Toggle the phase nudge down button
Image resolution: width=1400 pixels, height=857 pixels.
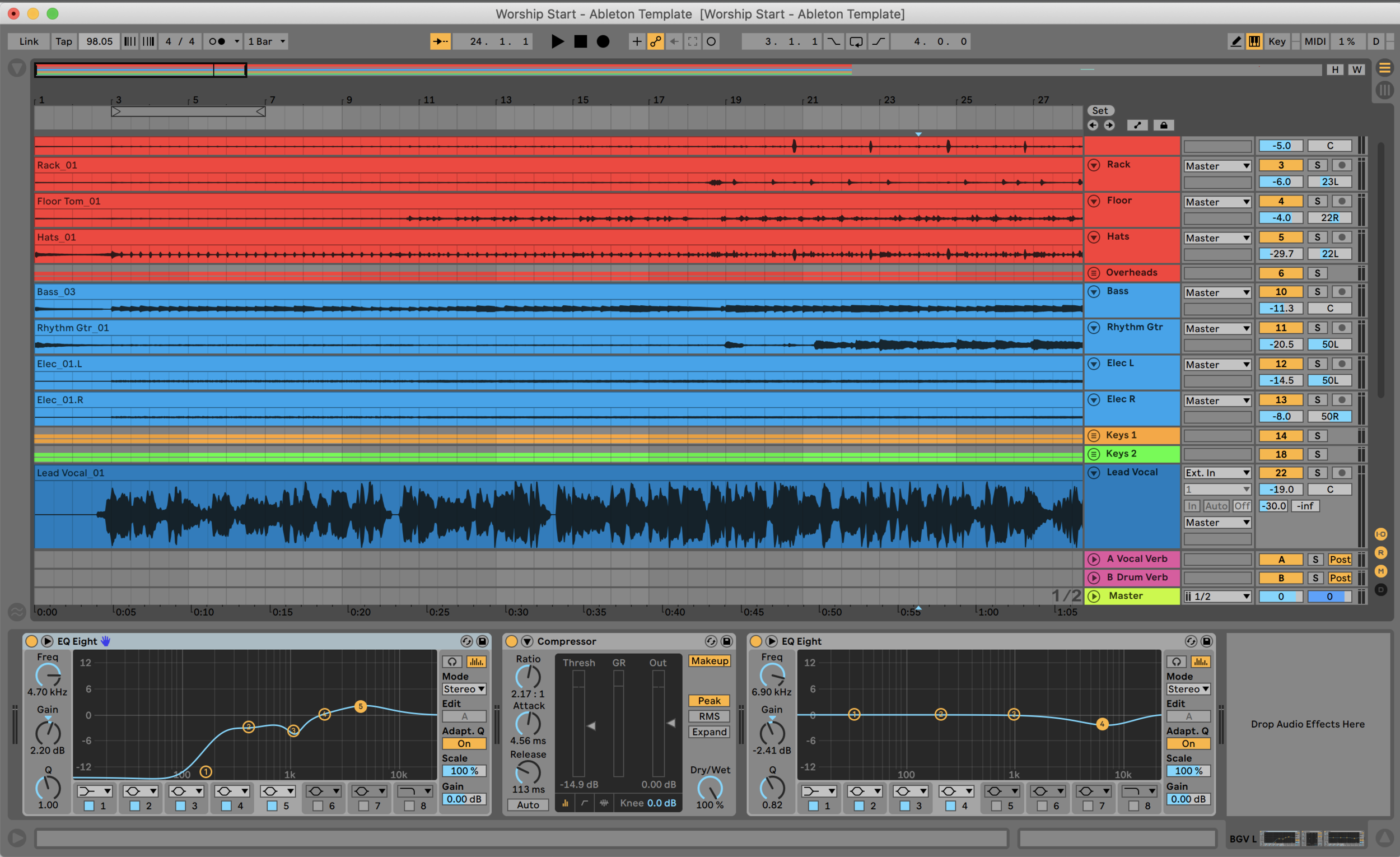tap(129, 41)
